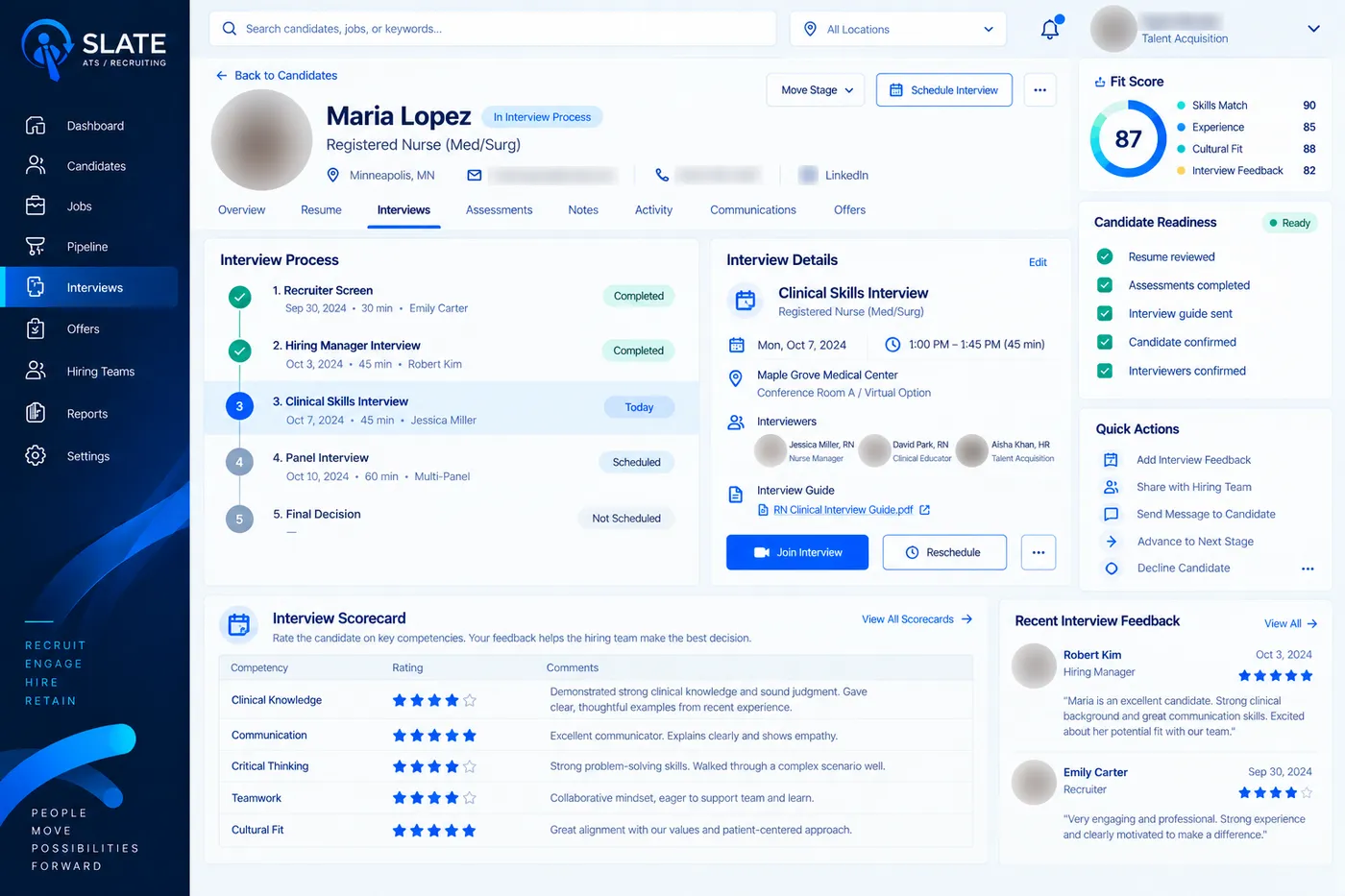This screenshot has width=1345, height=896.
Task: Click Teamwork rating fifth star
Action: tap(470, 798)
